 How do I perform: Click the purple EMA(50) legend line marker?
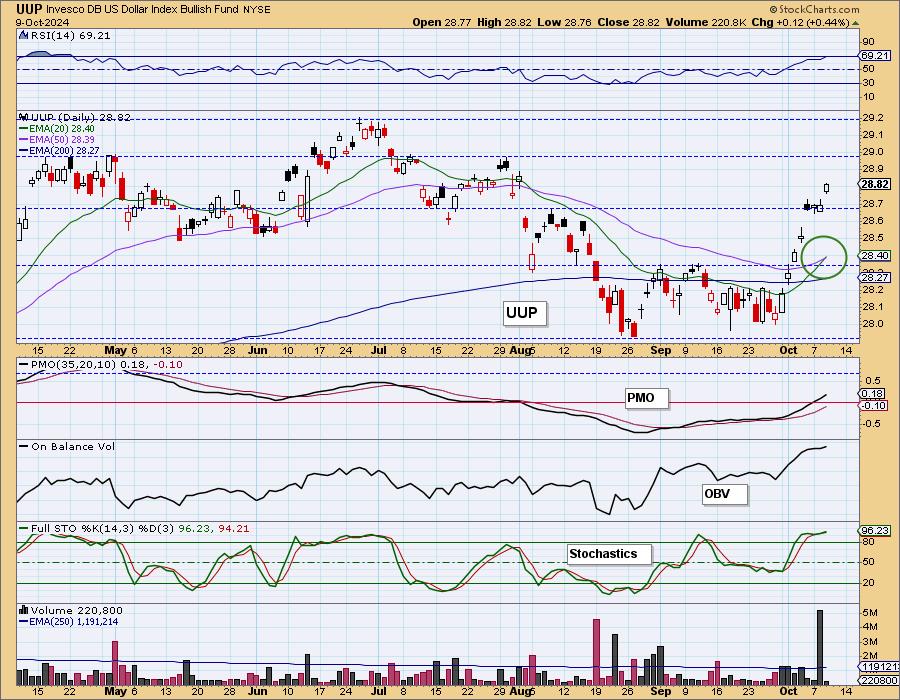pyautogui.click(x=23, y=140)
